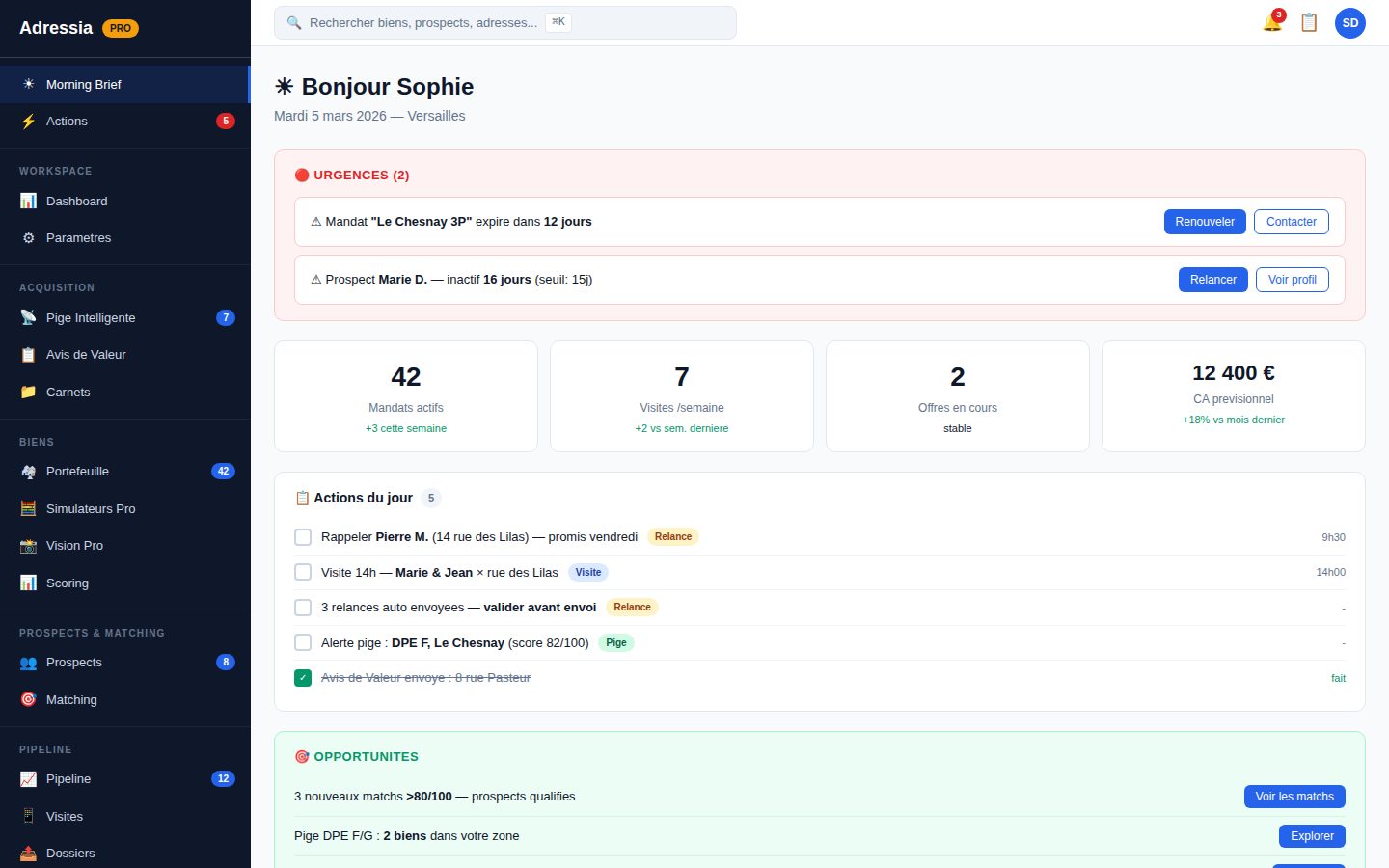Click the Vision Pro camera icon

click(28, 545)
